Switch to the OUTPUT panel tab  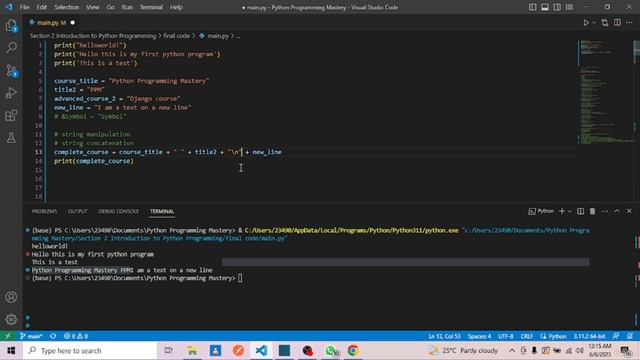tap(78, 211)
